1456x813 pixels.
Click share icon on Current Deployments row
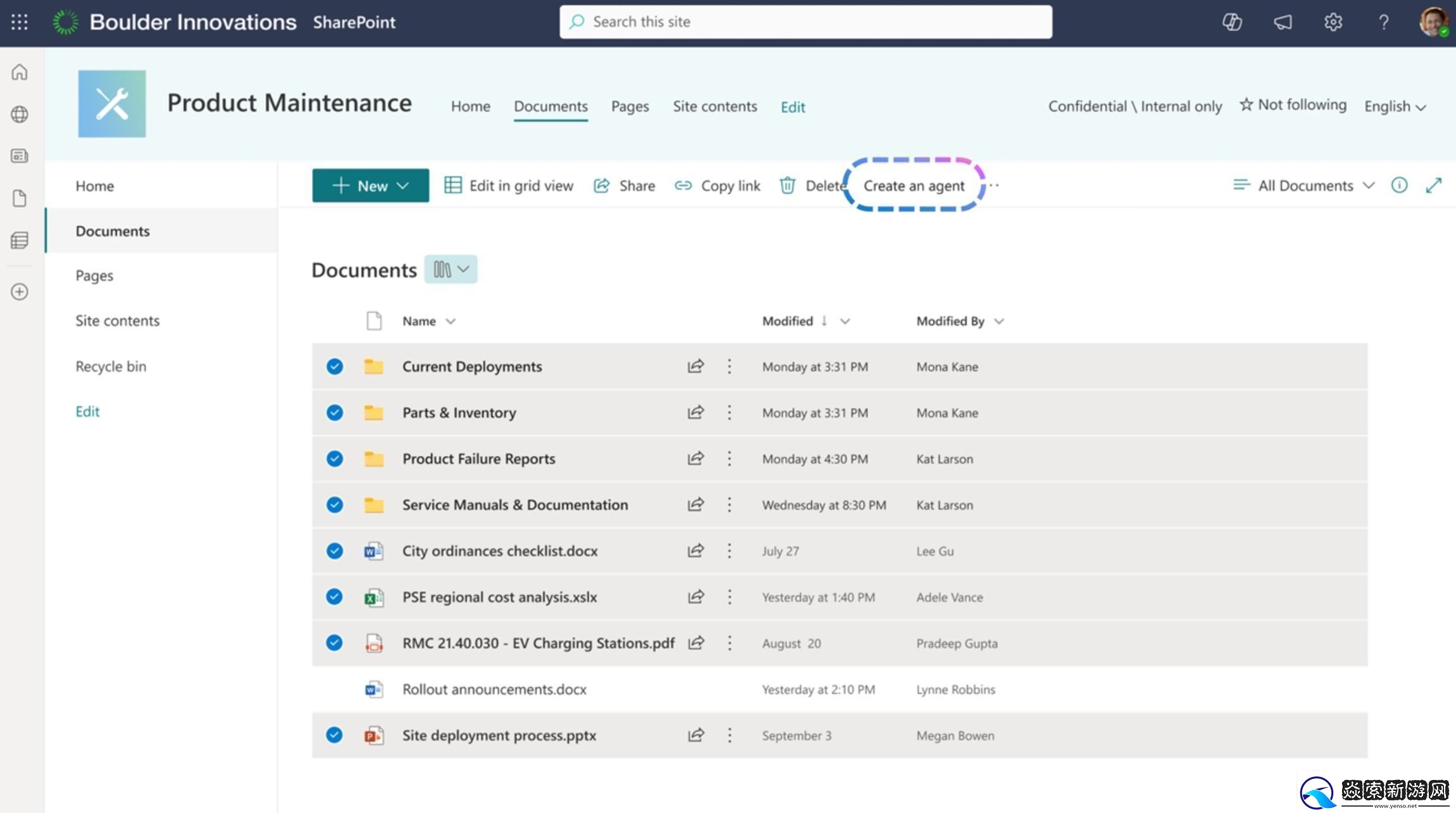coord(695,366)
